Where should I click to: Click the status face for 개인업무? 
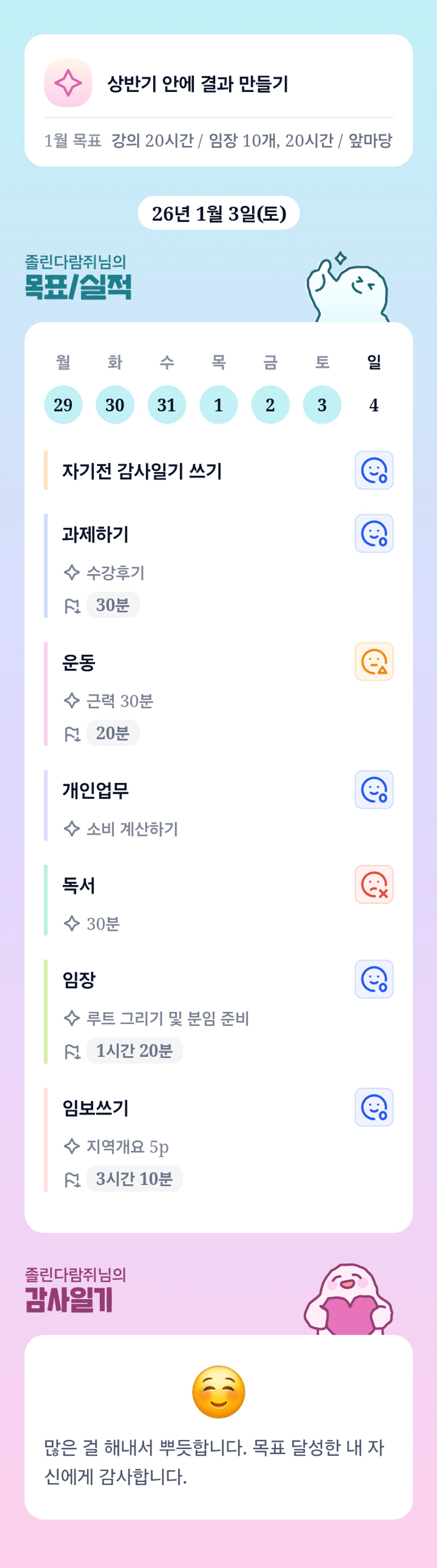tap(374, 789)
